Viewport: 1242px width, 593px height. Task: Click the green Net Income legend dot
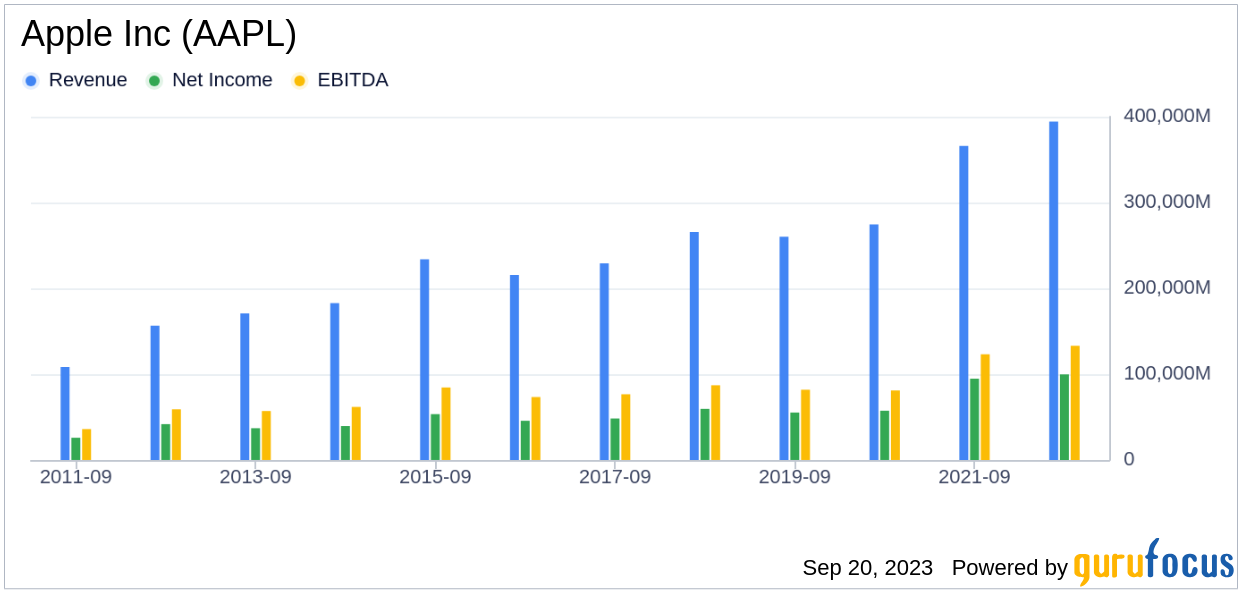[154, 81]
